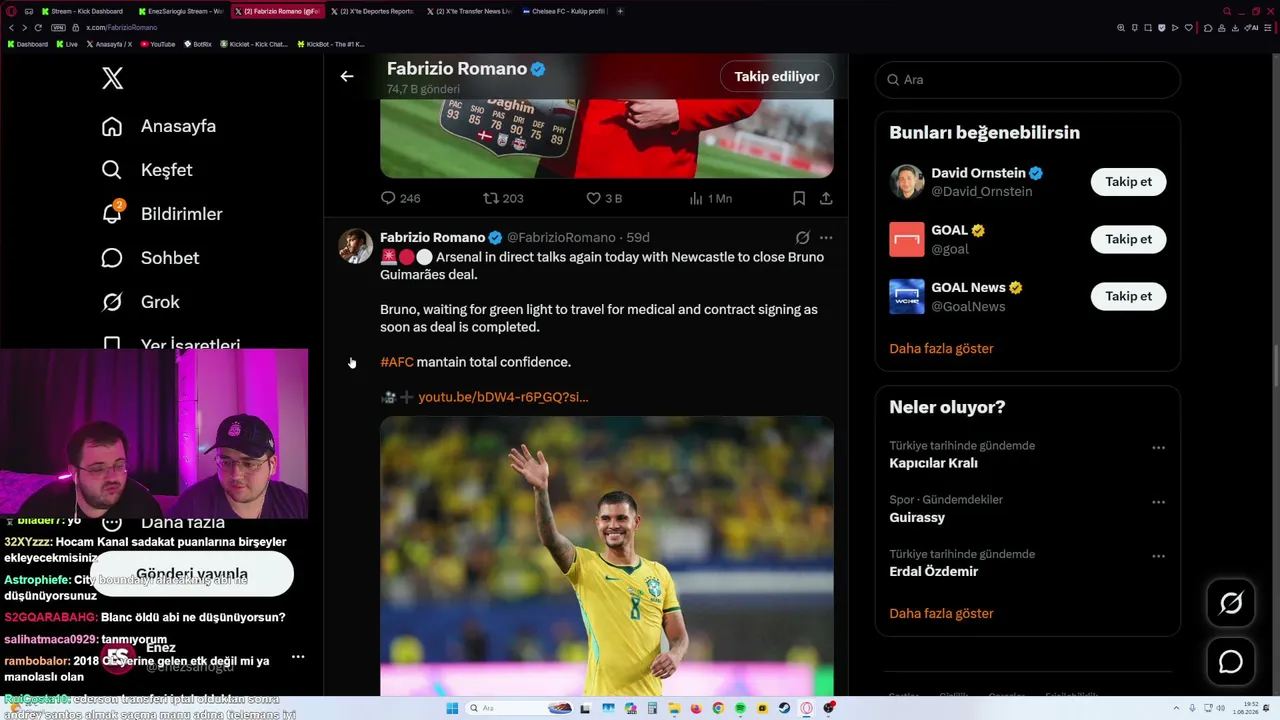Share the post above the Arsenal tweet
The height and width of the screenshot is (720, 1280).
(826, 198)
